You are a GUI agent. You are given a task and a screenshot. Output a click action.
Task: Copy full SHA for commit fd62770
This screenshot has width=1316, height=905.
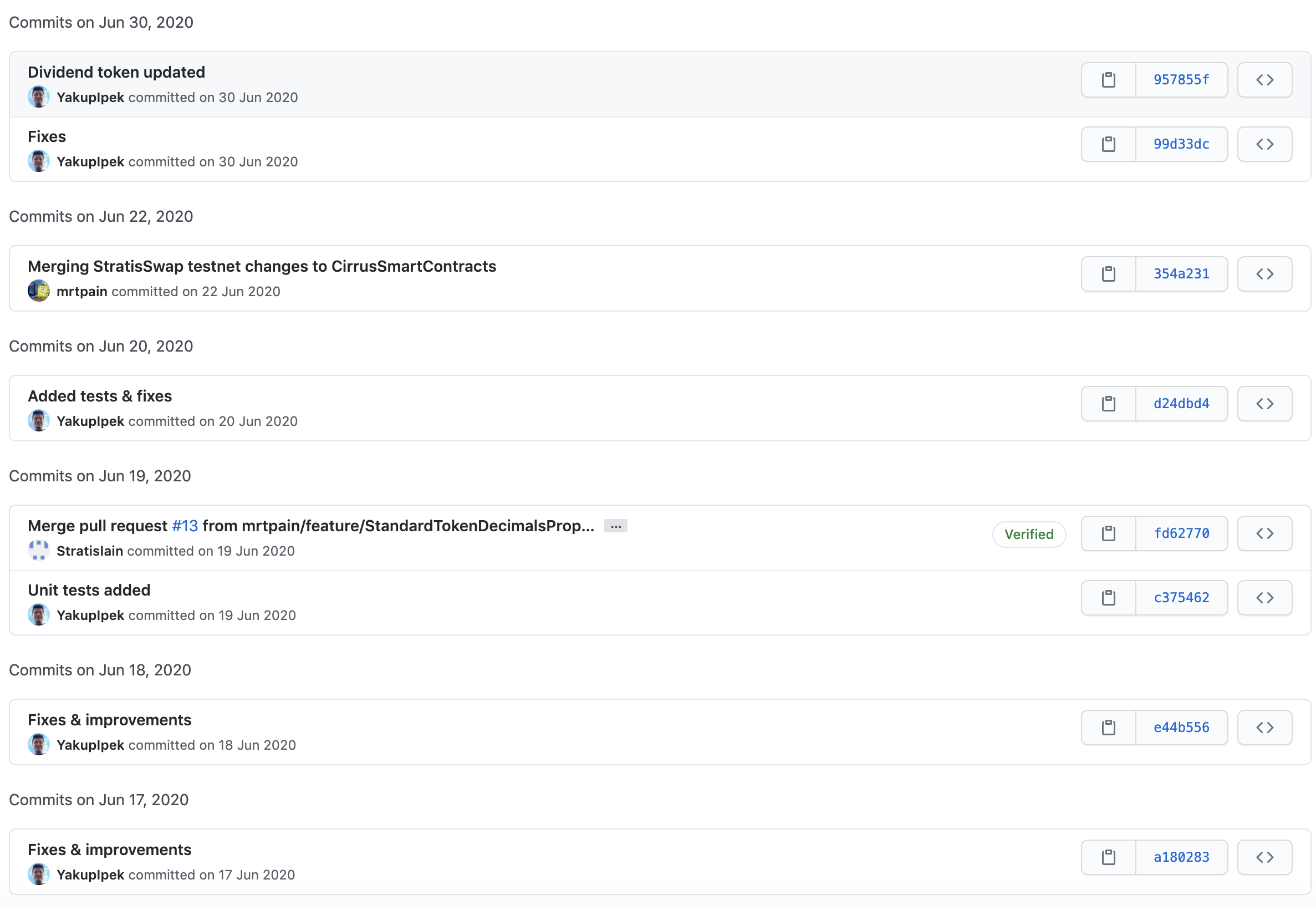pos(1108,533)
